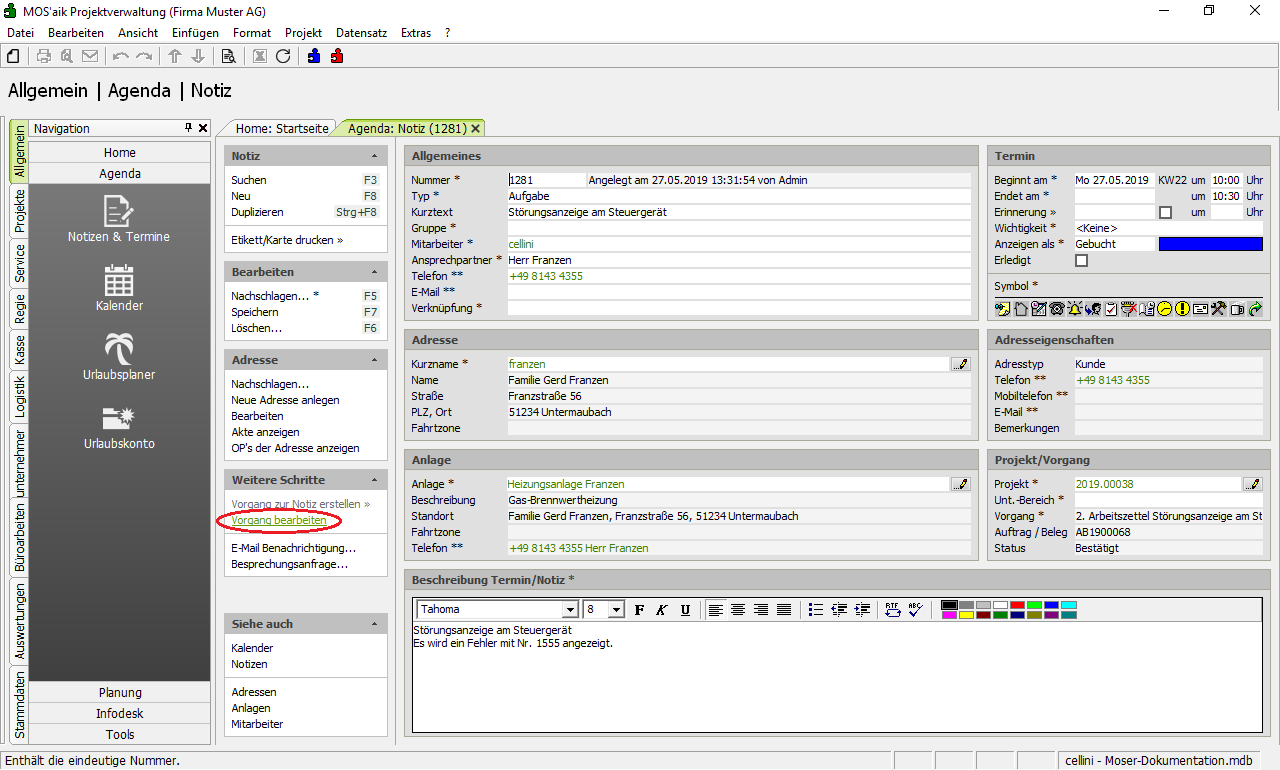Toggle pin on Navigation panel
The height and width of the screenshot is (770, 1280).
pos(188,128)
